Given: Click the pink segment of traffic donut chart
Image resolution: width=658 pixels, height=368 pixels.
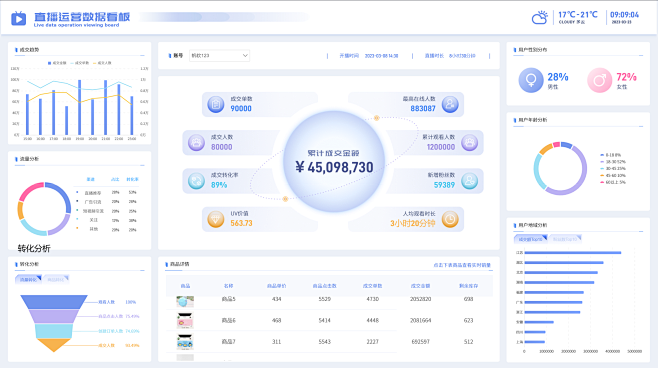Looking at the screenshot, I should point(30,191).
